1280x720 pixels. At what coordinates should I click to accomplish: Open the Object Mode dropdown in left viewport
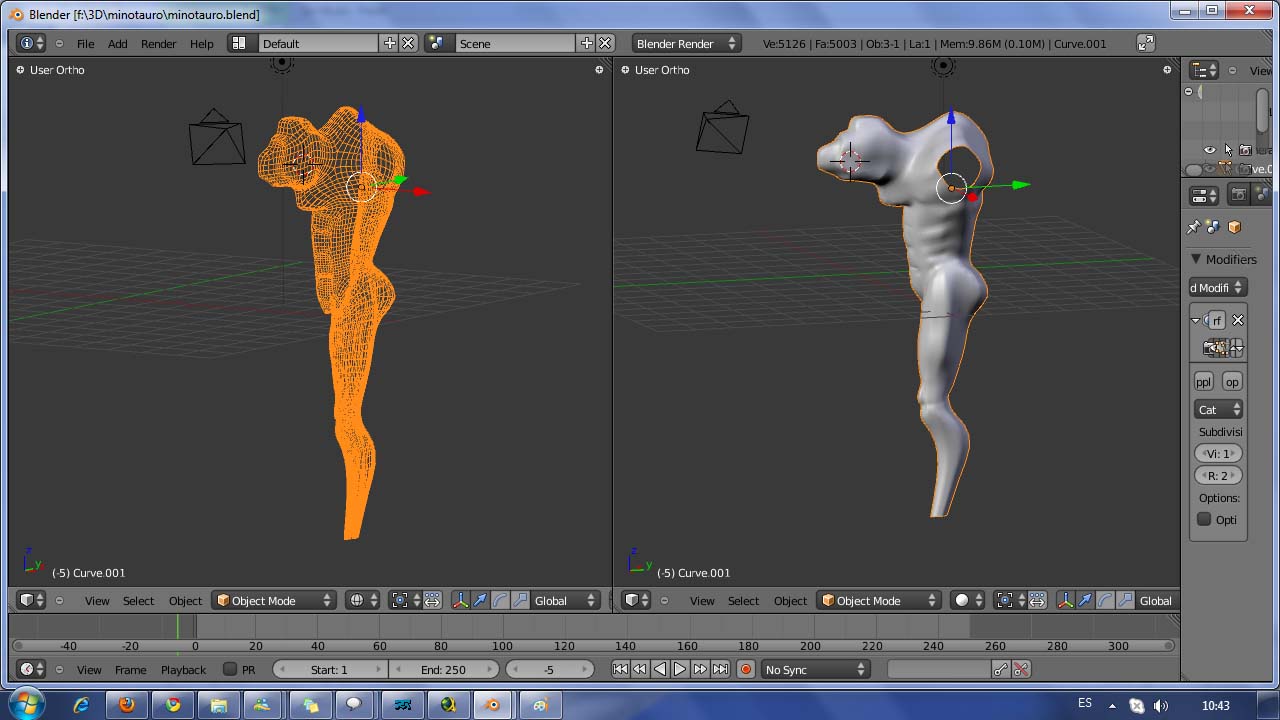pyautogui.click(x=274, y=601)
